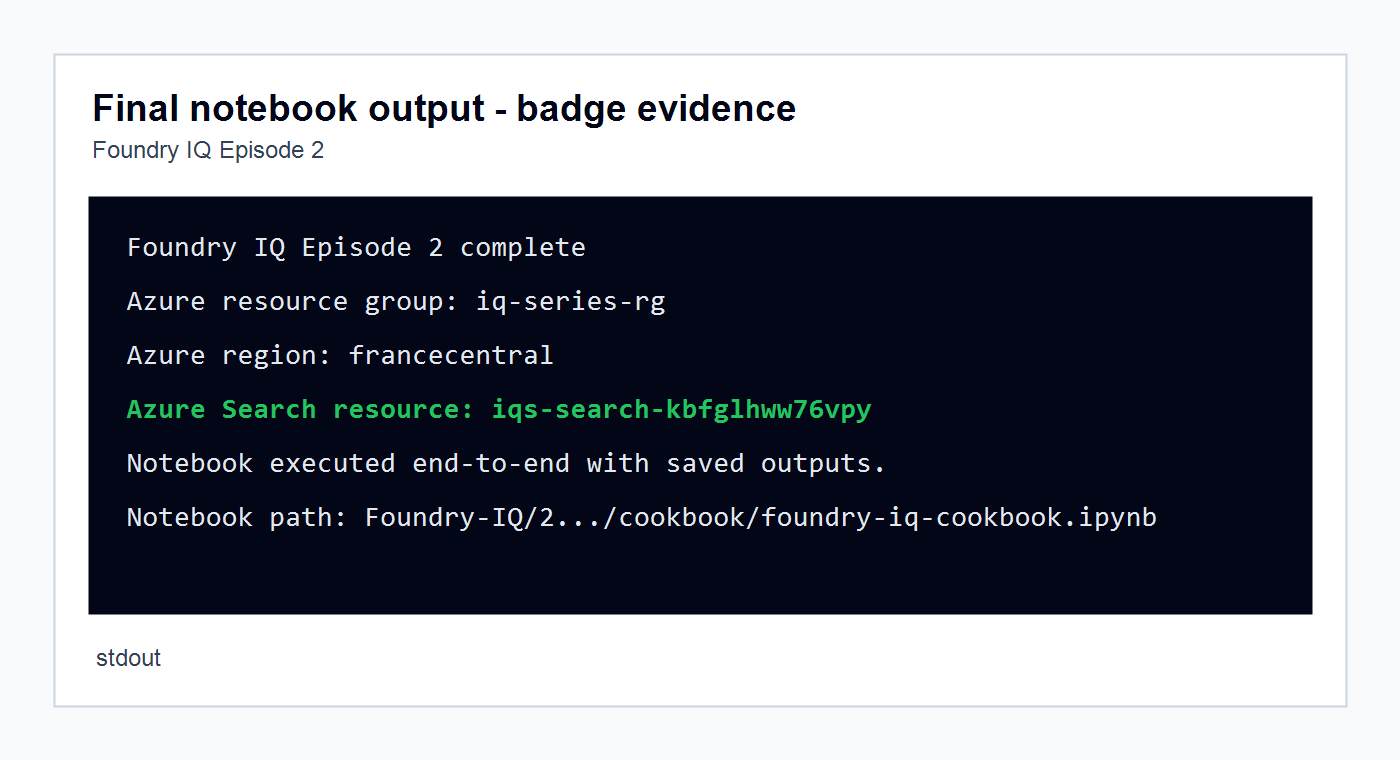Screen dimensions: 1400x760
Task: Click 'badge evidence' in the heading
Action: 656,108
